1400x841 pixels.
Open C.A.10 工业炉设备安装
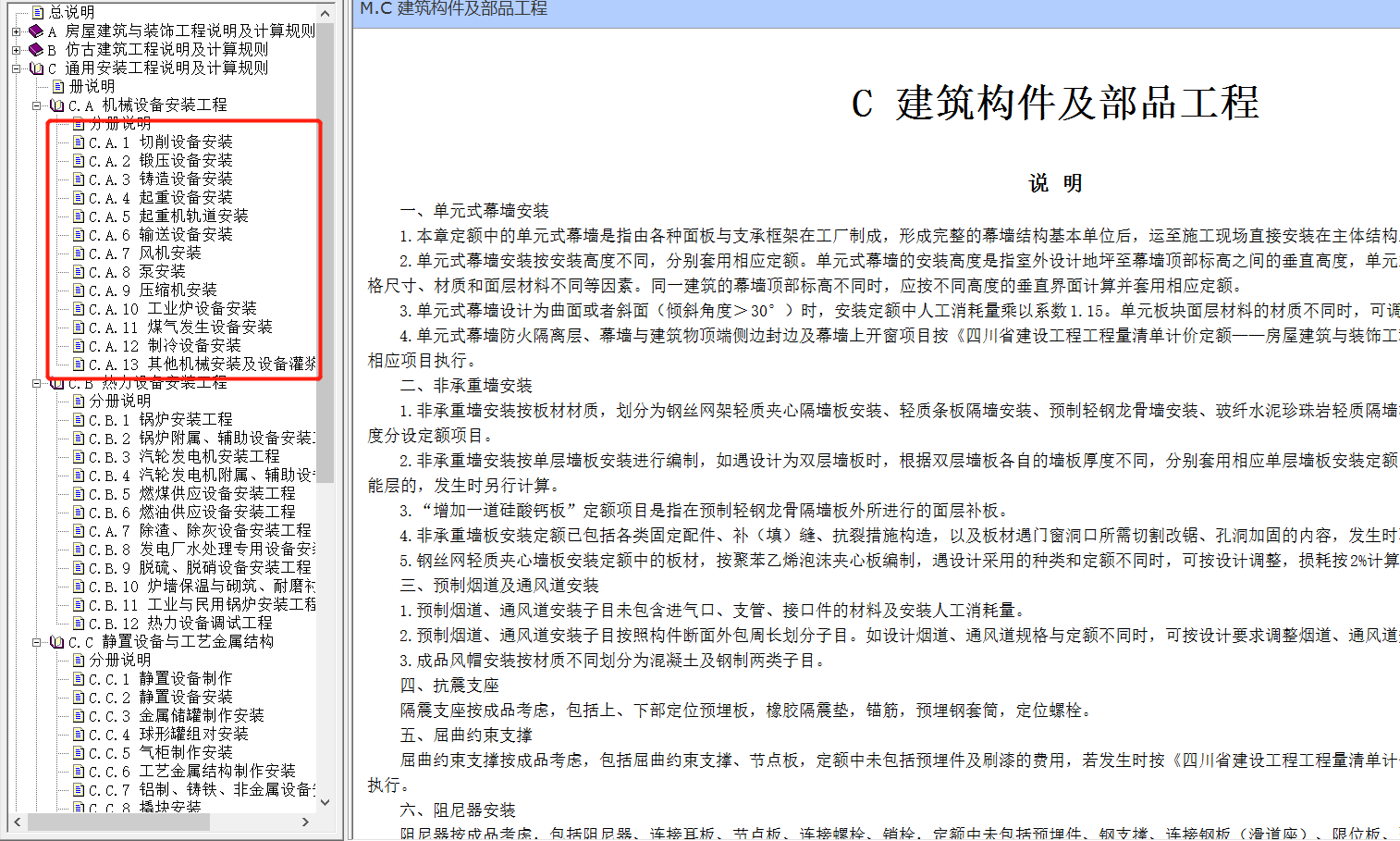point(173,308)
